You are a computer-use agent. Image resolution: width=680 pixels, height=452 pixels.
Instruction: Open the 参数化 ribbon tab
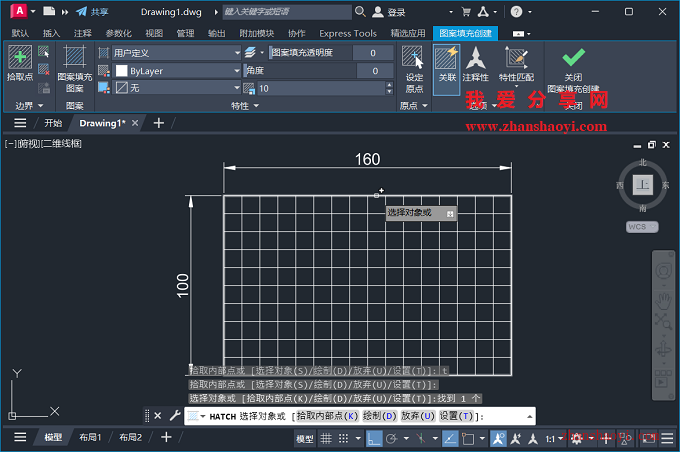(x=118, y=33)
